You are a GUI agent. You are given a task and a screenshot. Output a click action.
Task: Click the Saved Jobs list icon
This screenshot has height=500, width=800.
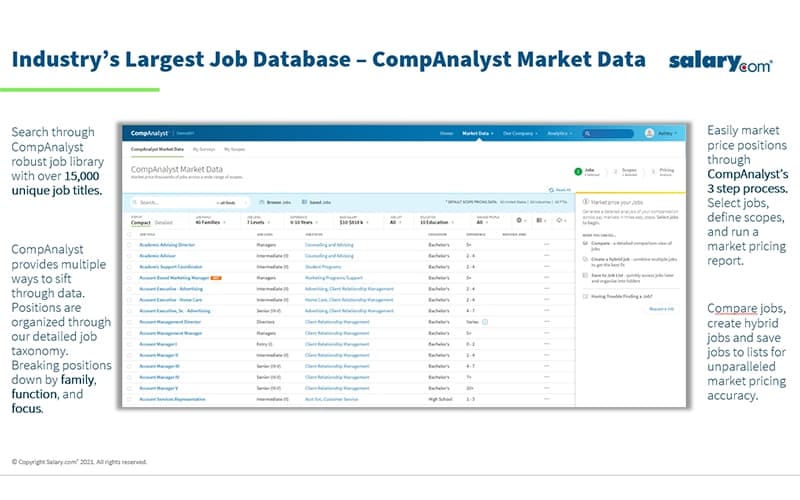pyautogui.click(x=305, y=203)
